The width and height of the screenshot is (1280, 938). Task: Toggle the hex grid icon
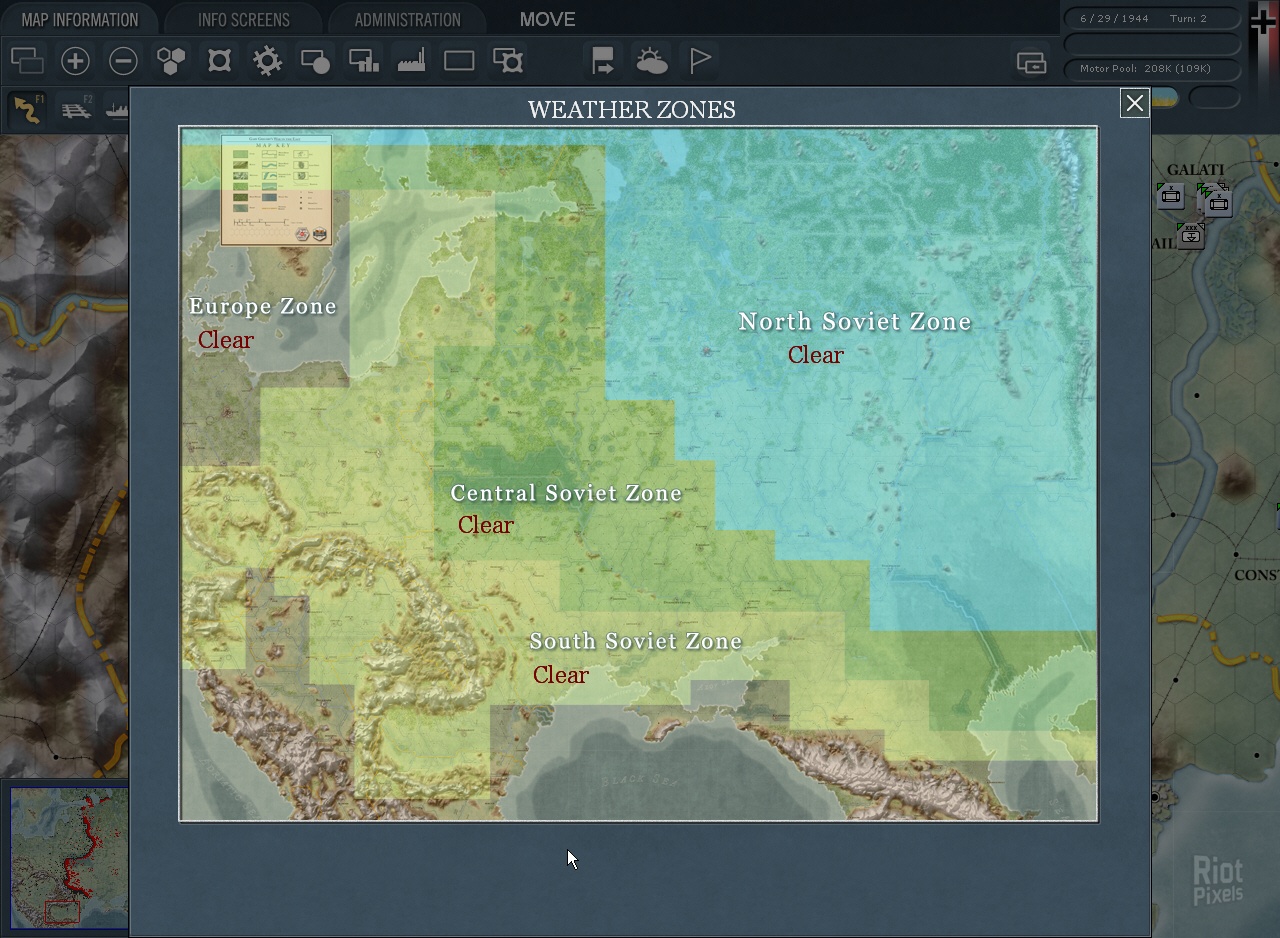point(171,61)
